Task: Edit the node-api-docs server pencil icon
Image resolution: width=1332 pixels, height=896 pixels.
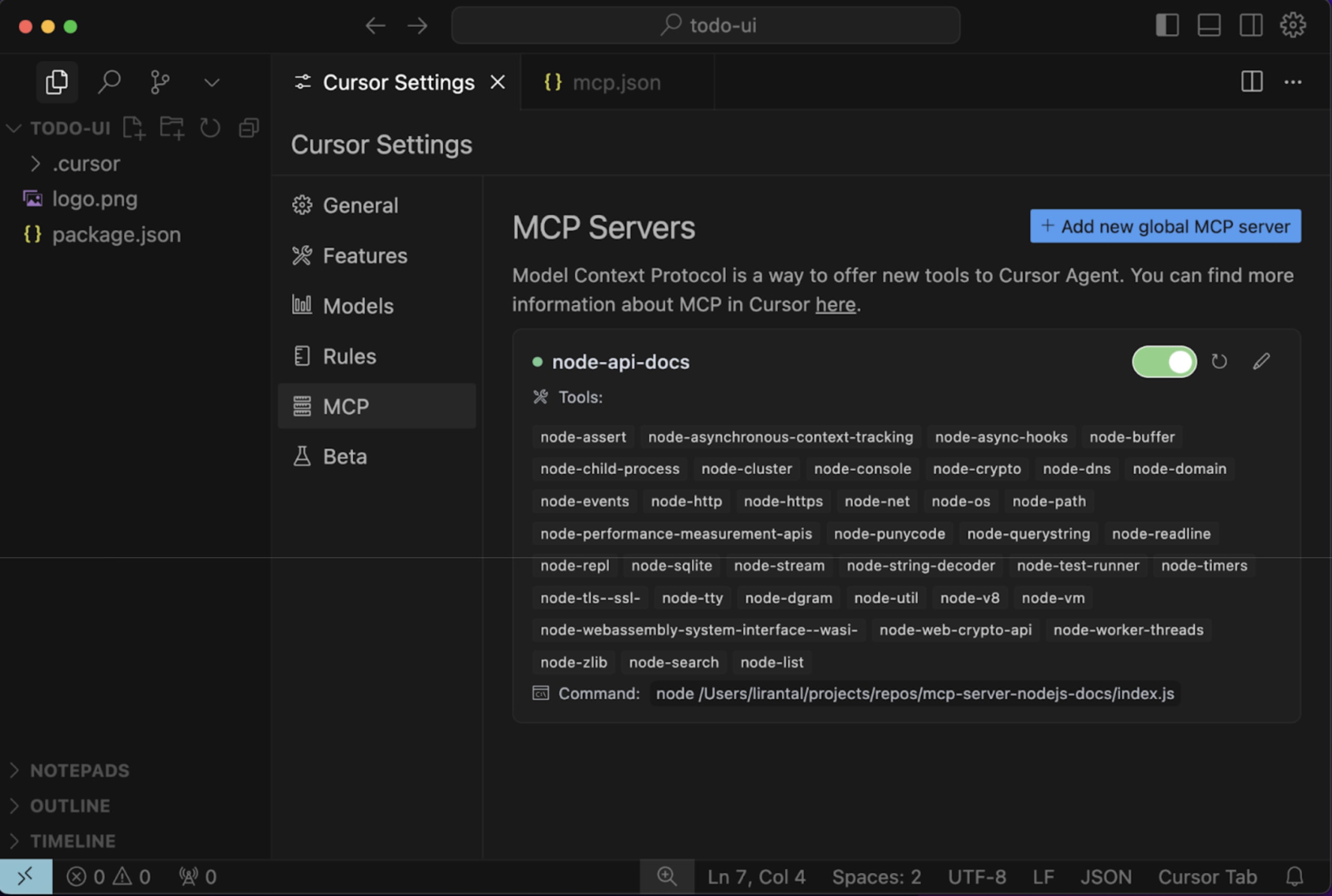Action: (1261, 362)
